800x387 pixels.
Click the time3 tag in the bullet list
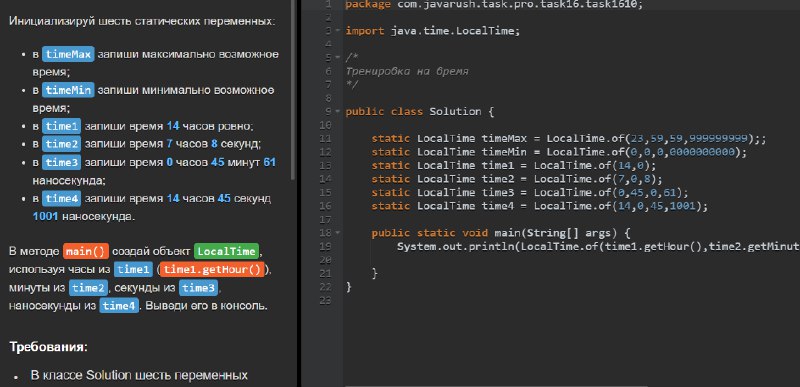point(61,162)
